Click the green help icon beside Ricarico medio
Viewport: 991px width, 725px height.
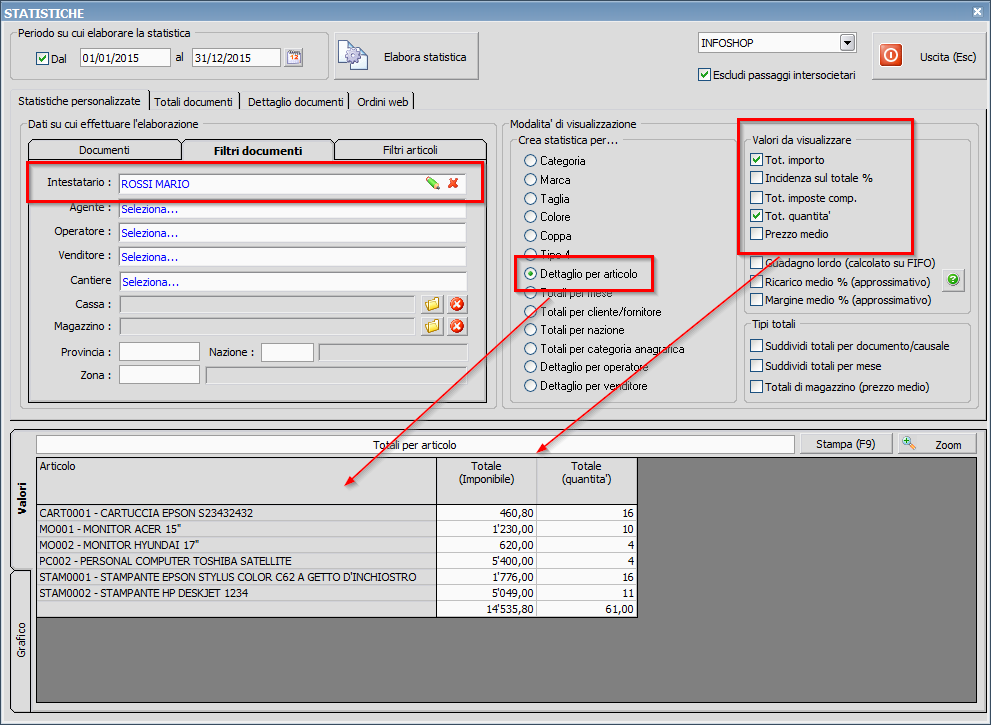click(x=953, y=281)
